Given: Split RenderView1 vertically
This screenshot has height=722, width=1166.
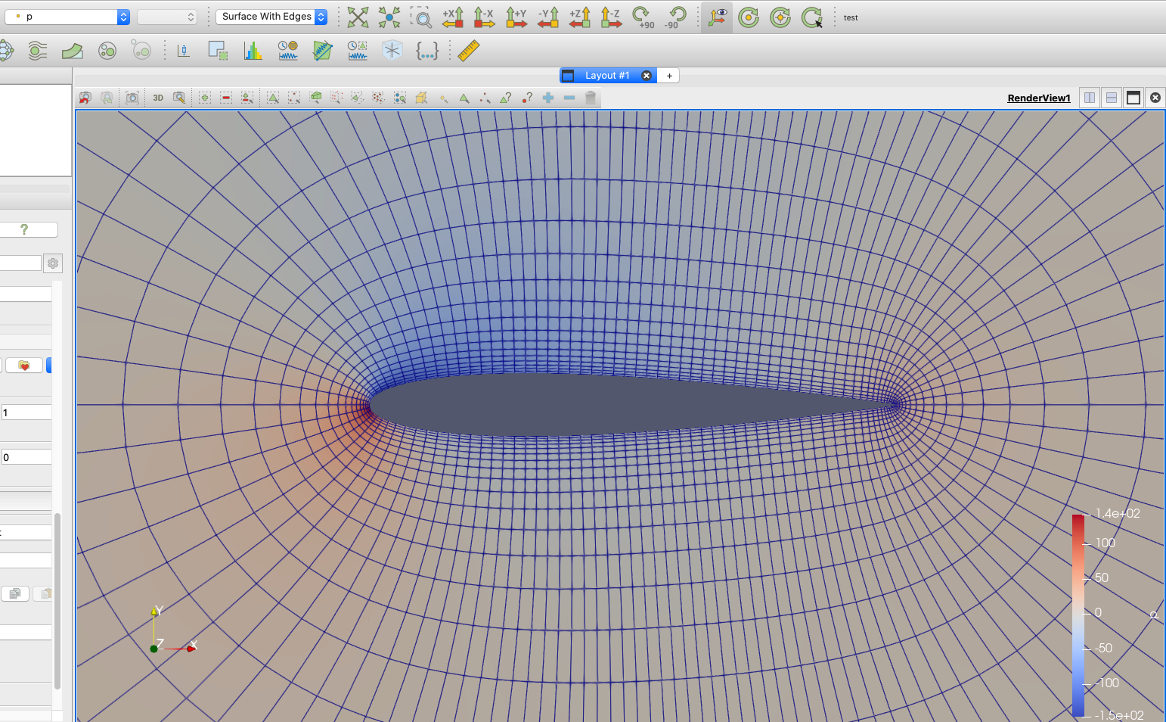Looking at the screenshot, I should pyautogui.click(x=1112, y=97).
